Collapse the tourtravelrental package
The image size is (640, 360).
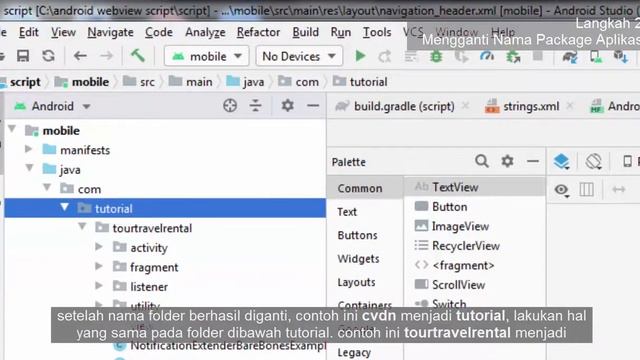pyautogui.click(x=82, y=226)
